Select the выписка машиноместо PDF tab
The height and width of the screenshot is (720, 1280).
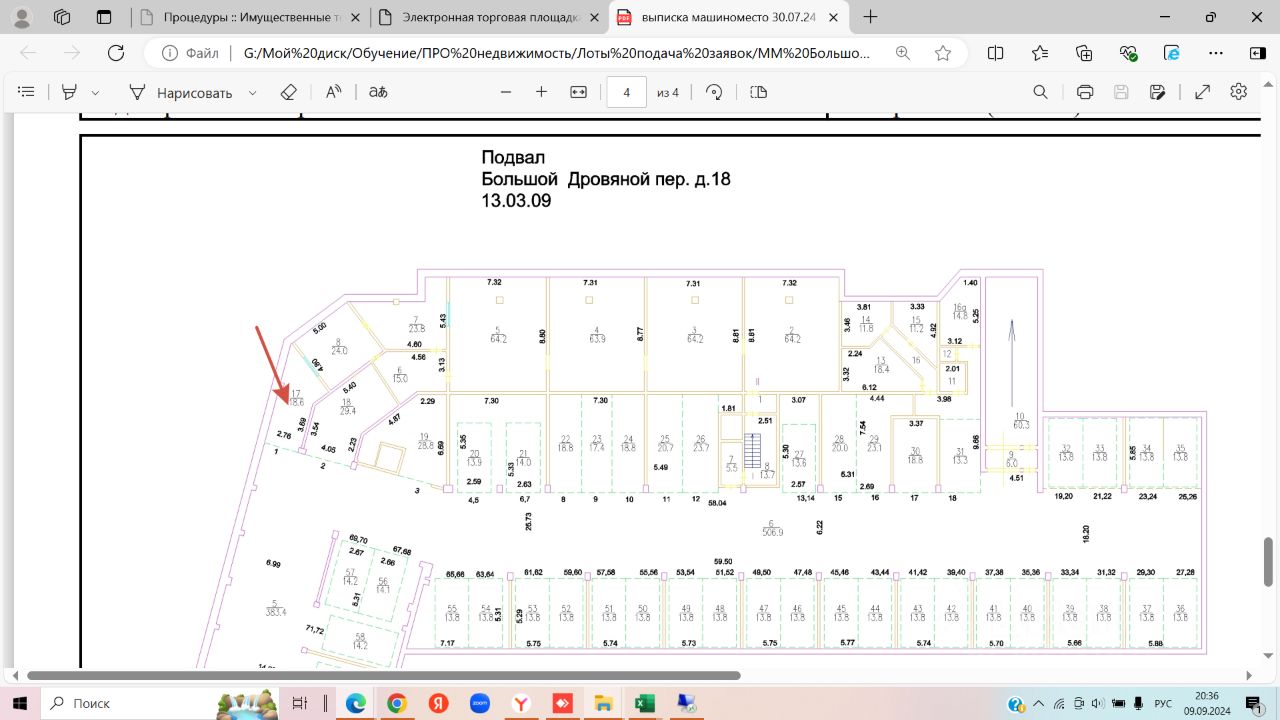(728, 17)
